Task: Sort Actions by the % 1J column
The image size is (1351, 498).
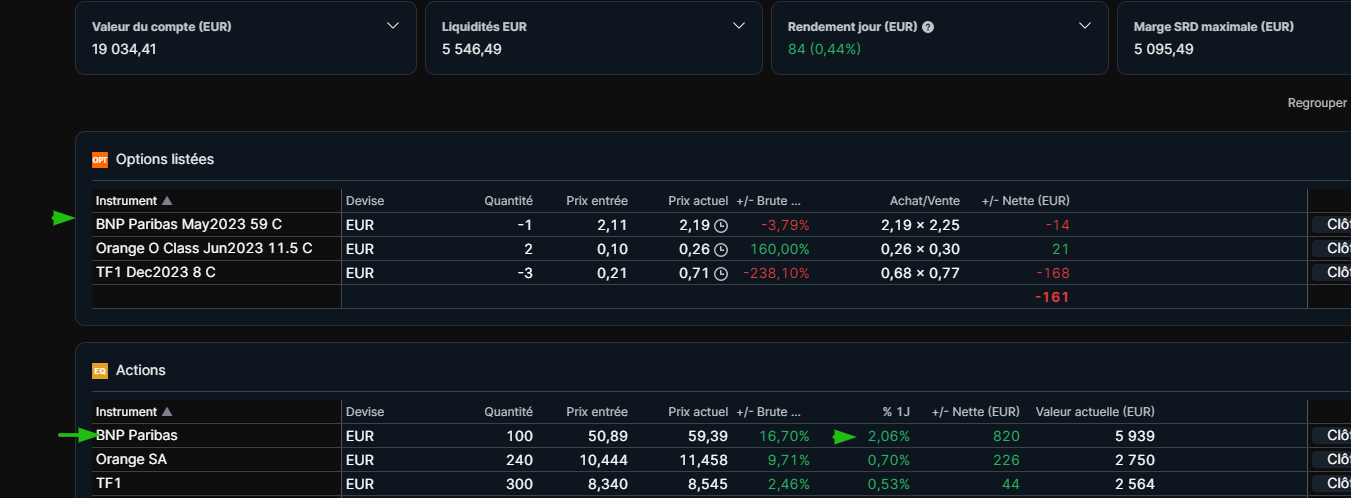Action: (x=896, y=412)
